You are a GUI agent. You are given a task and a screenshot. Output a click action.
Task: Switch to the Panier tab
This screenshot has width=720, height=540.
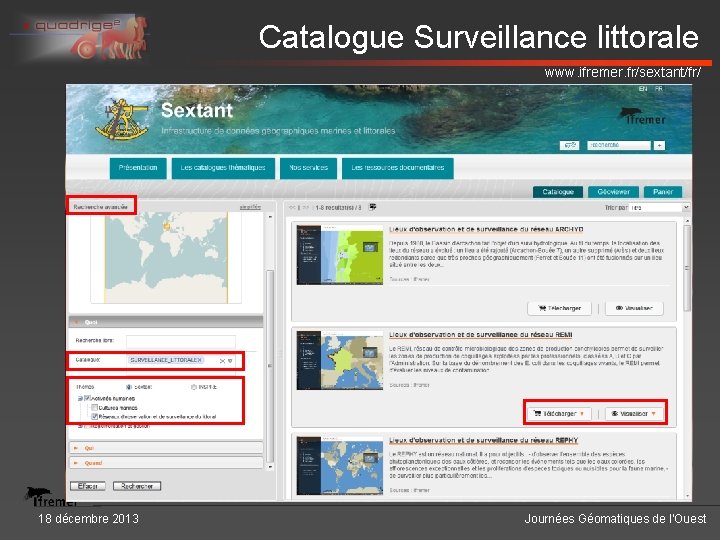click(663, 191)
